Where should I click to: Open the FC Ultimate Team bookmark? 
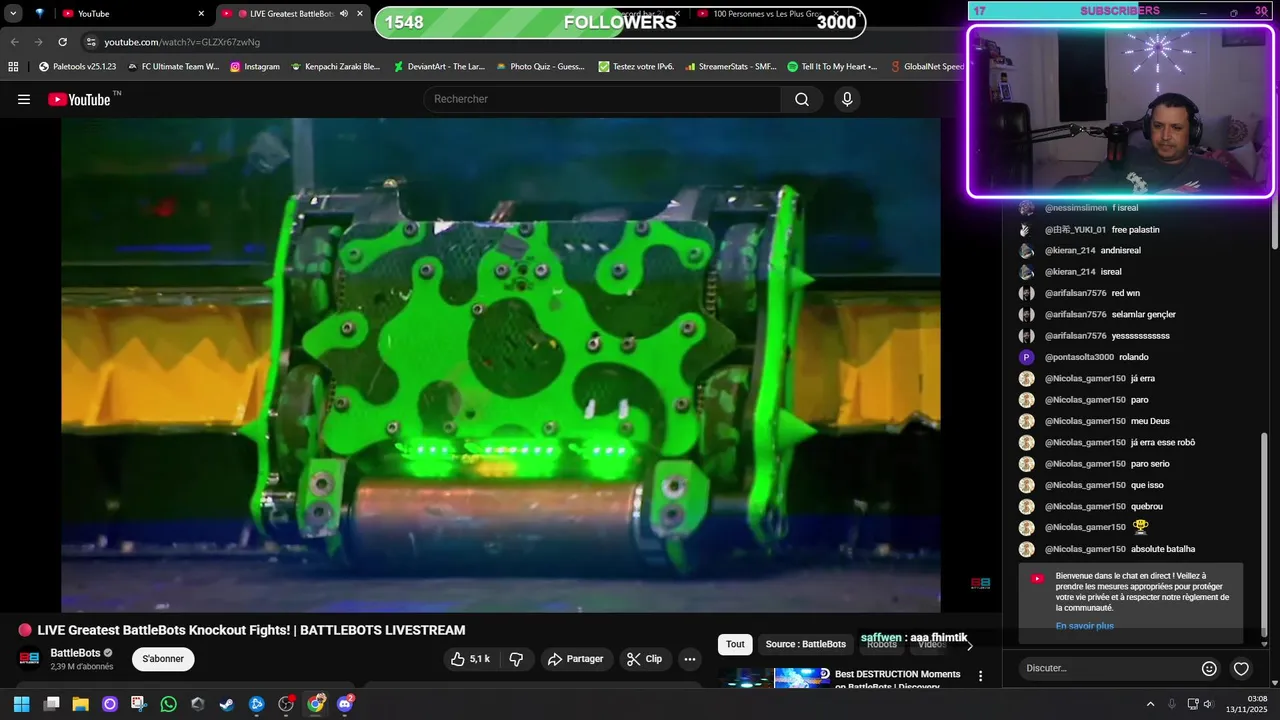[x=173, y=67]
